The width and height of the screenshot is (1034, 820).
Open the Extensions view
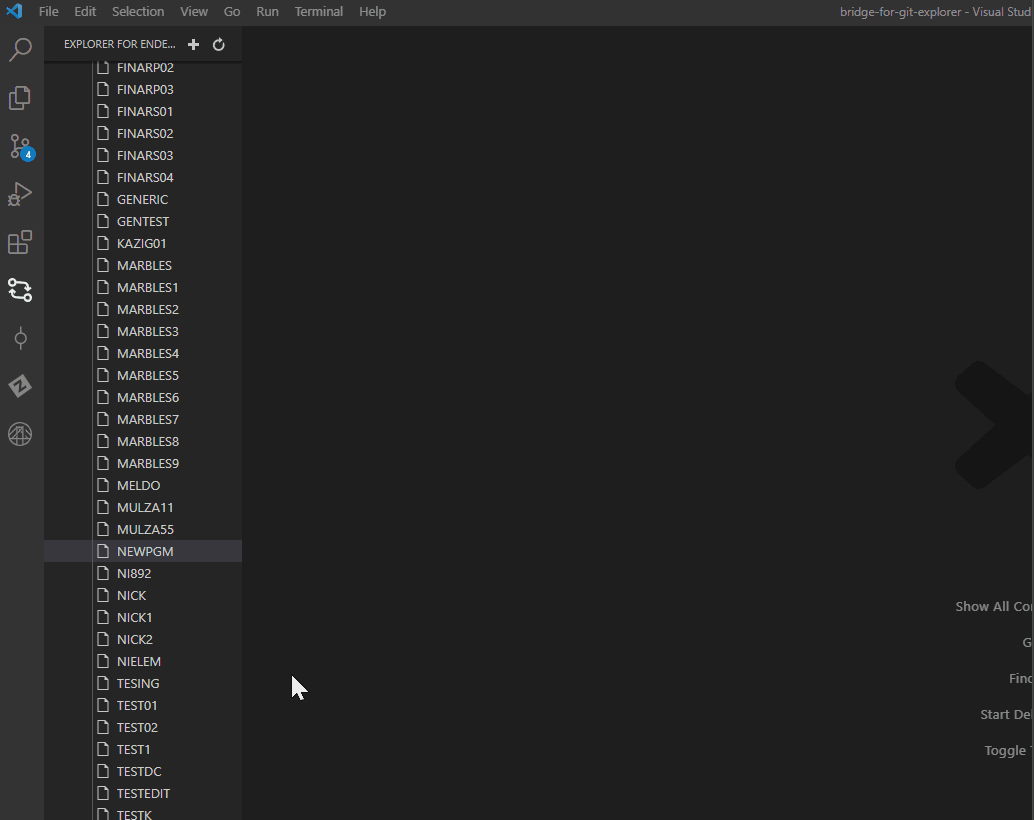[x=20, y=242]
